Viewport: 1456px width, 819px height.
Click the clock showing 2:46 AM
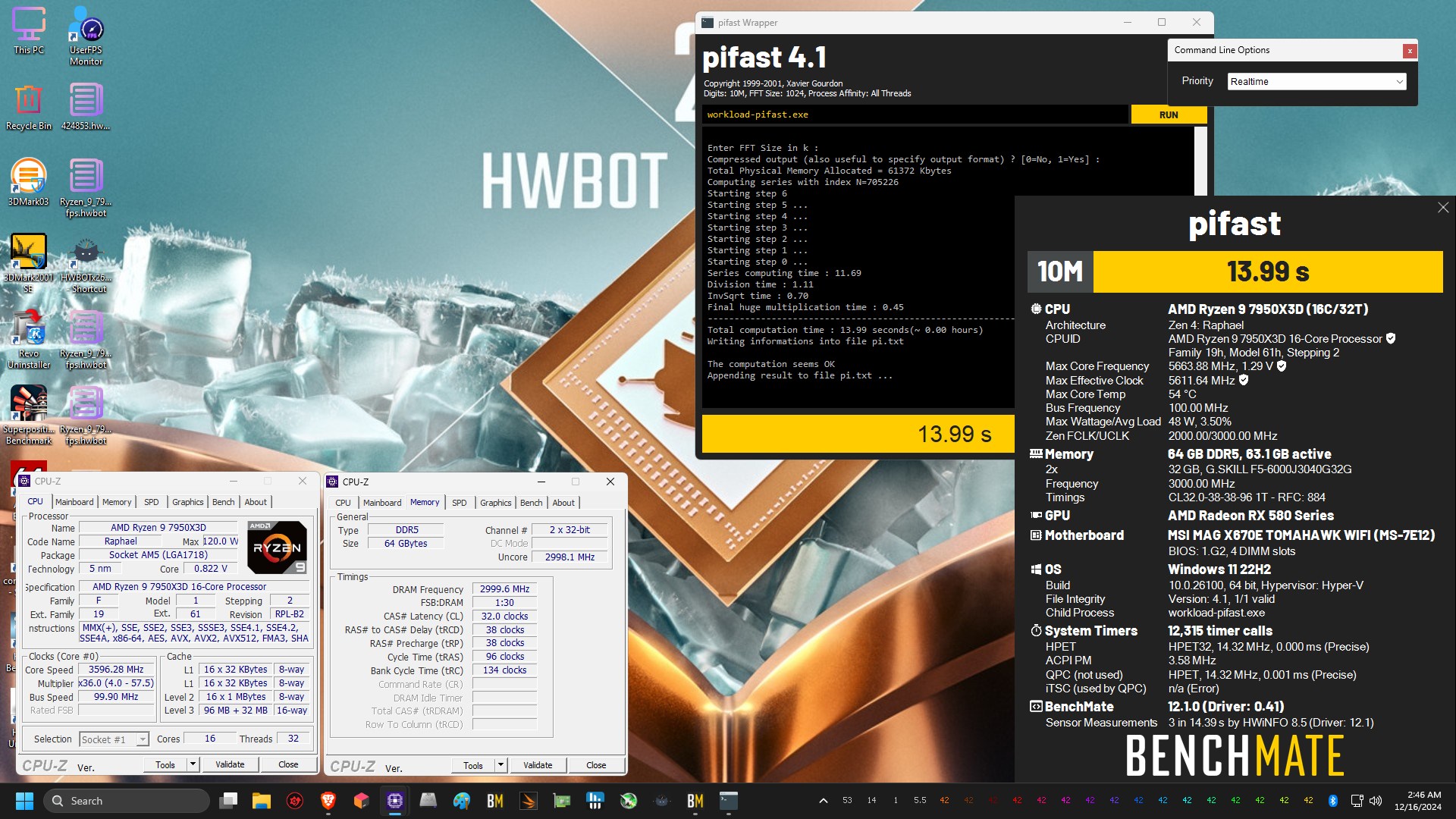[1418, 801]
